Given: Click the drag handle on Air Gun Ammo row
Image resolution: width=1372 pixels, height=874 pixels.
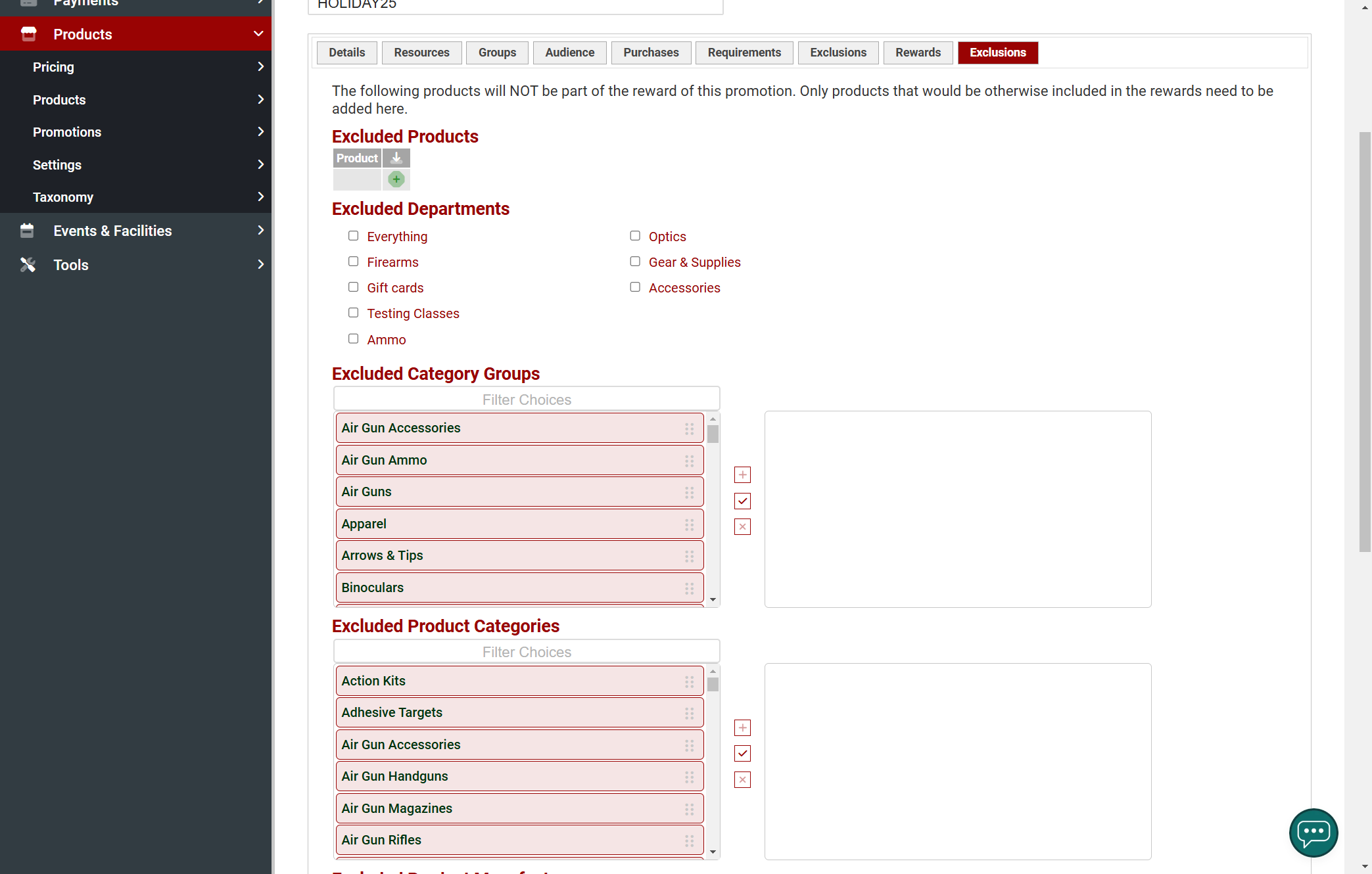Looking at the screenshot, I should [x=689, y=461].
